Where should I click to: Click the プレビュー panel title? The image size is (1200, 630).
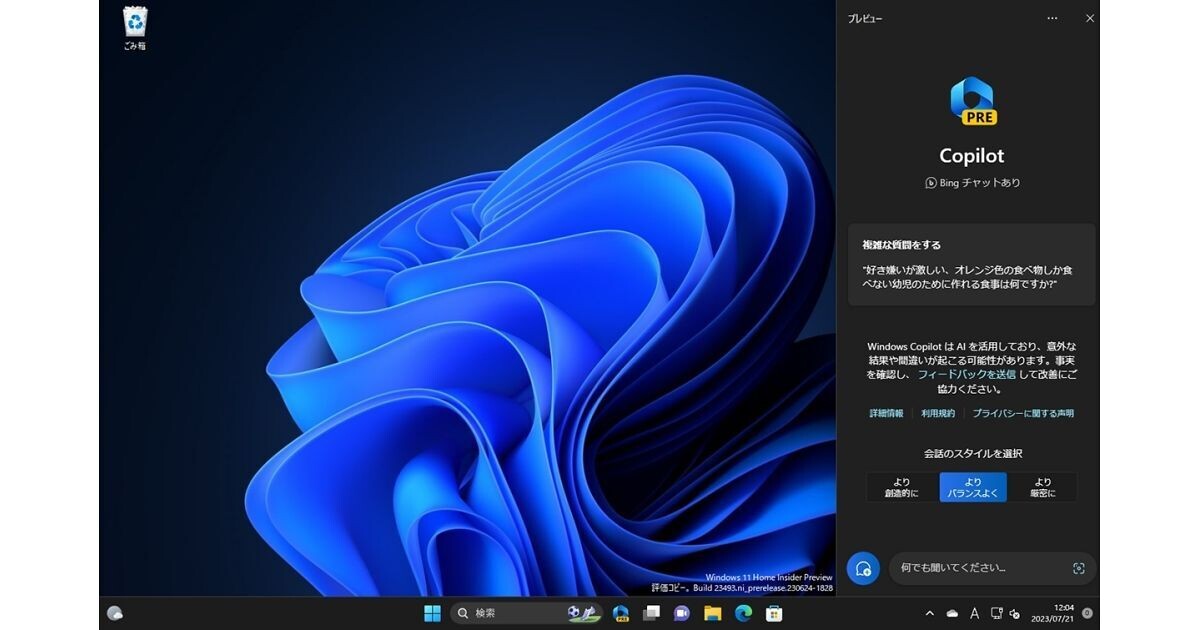pos(865,18)
